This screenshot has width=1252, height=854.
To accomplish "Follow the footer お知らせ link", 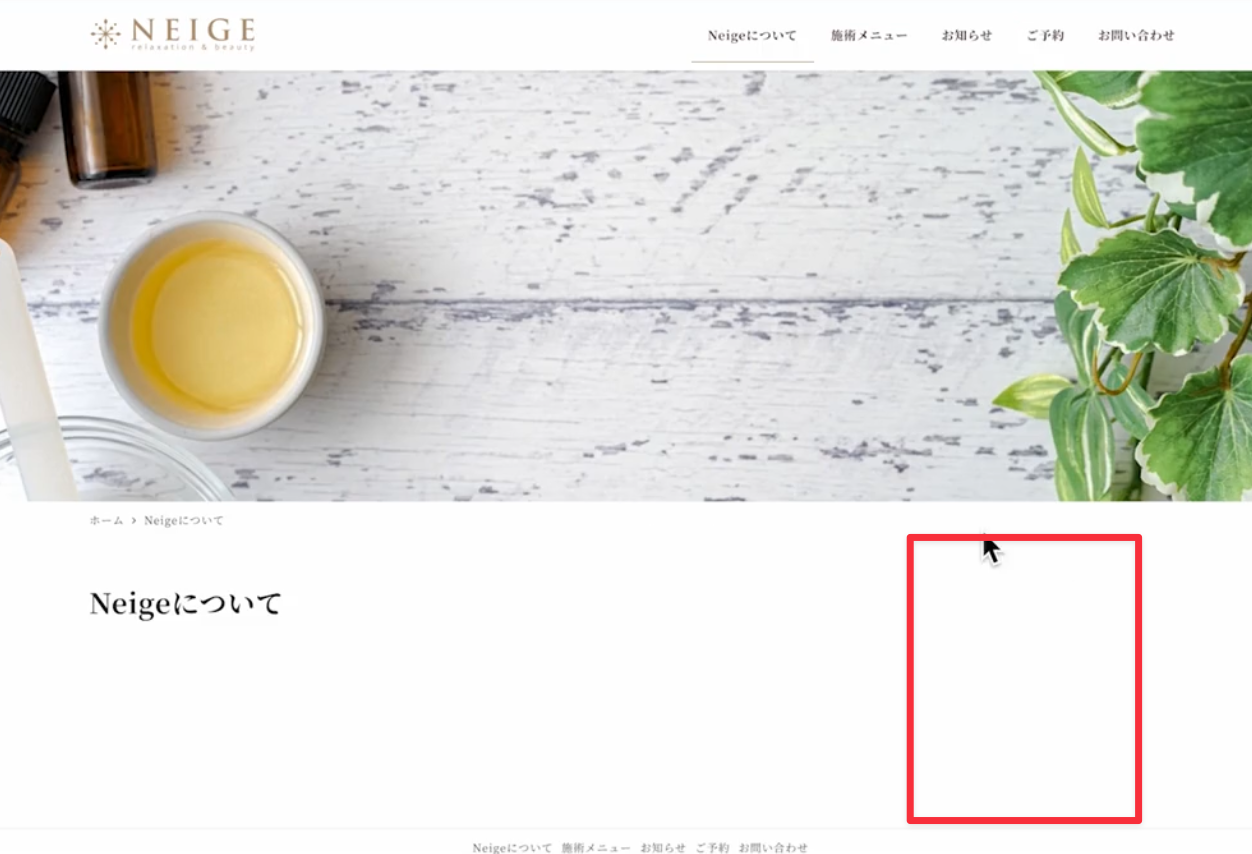I will (x=663, y=847).
